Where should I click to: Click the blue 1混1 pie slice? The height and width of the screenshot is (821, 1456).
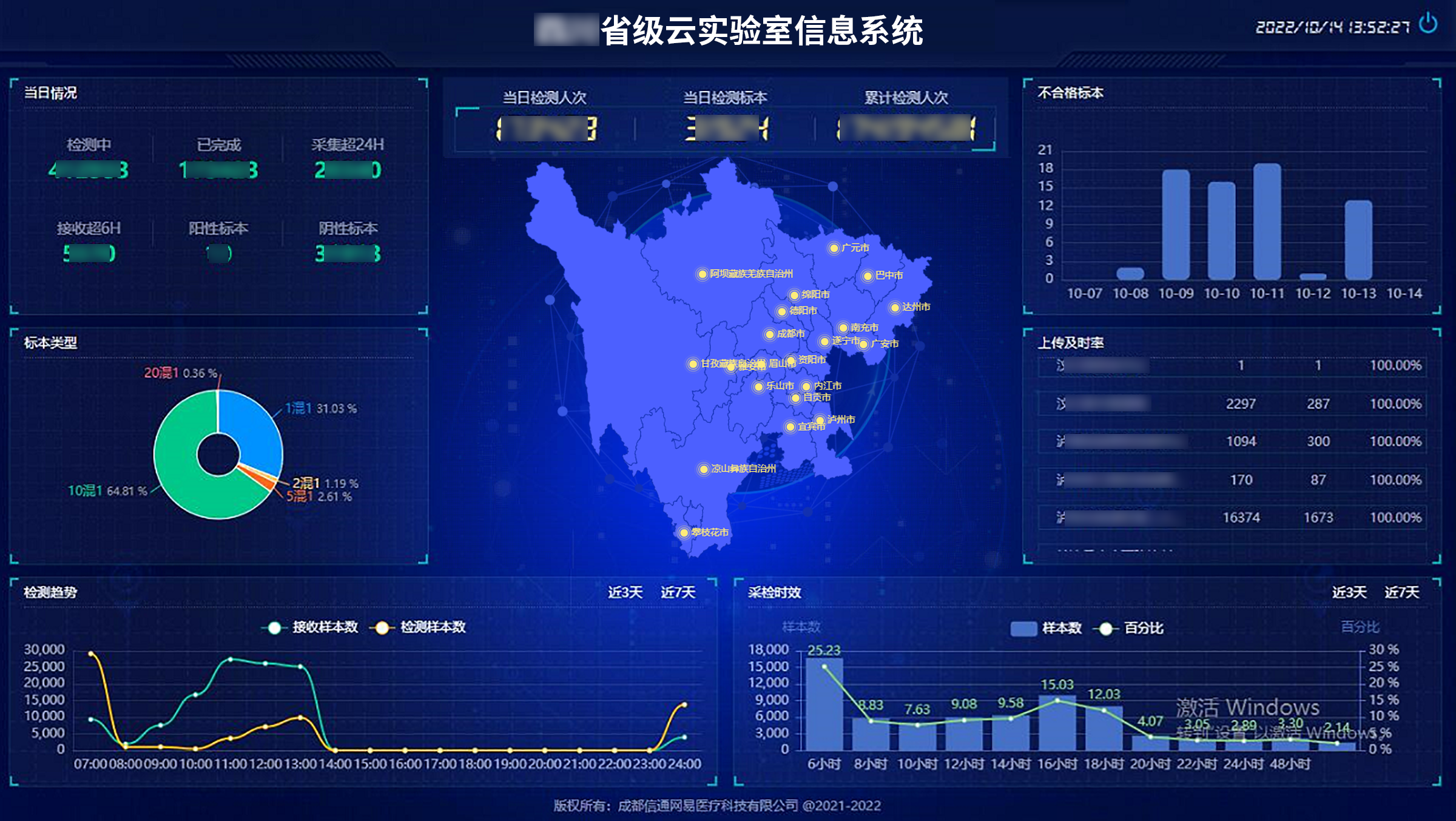coord(255,431)
